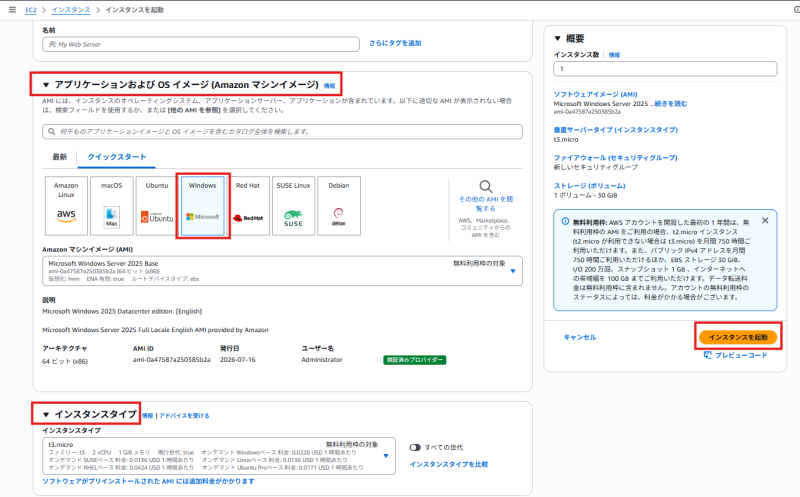
Task: Click the browse other AMIs link text
Action: [486, 204]
